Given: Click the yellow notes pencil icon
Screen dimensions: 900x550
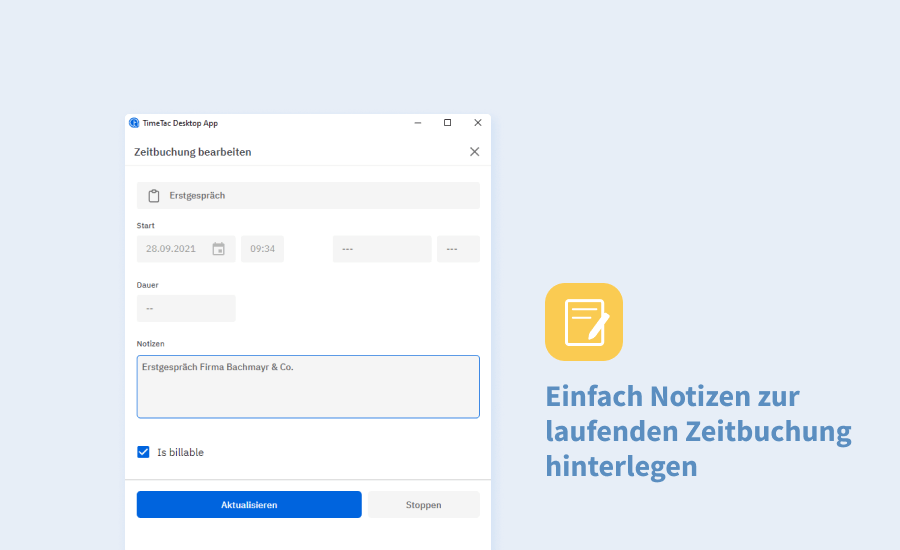Looking at the screenshot, I should (584, 322).
